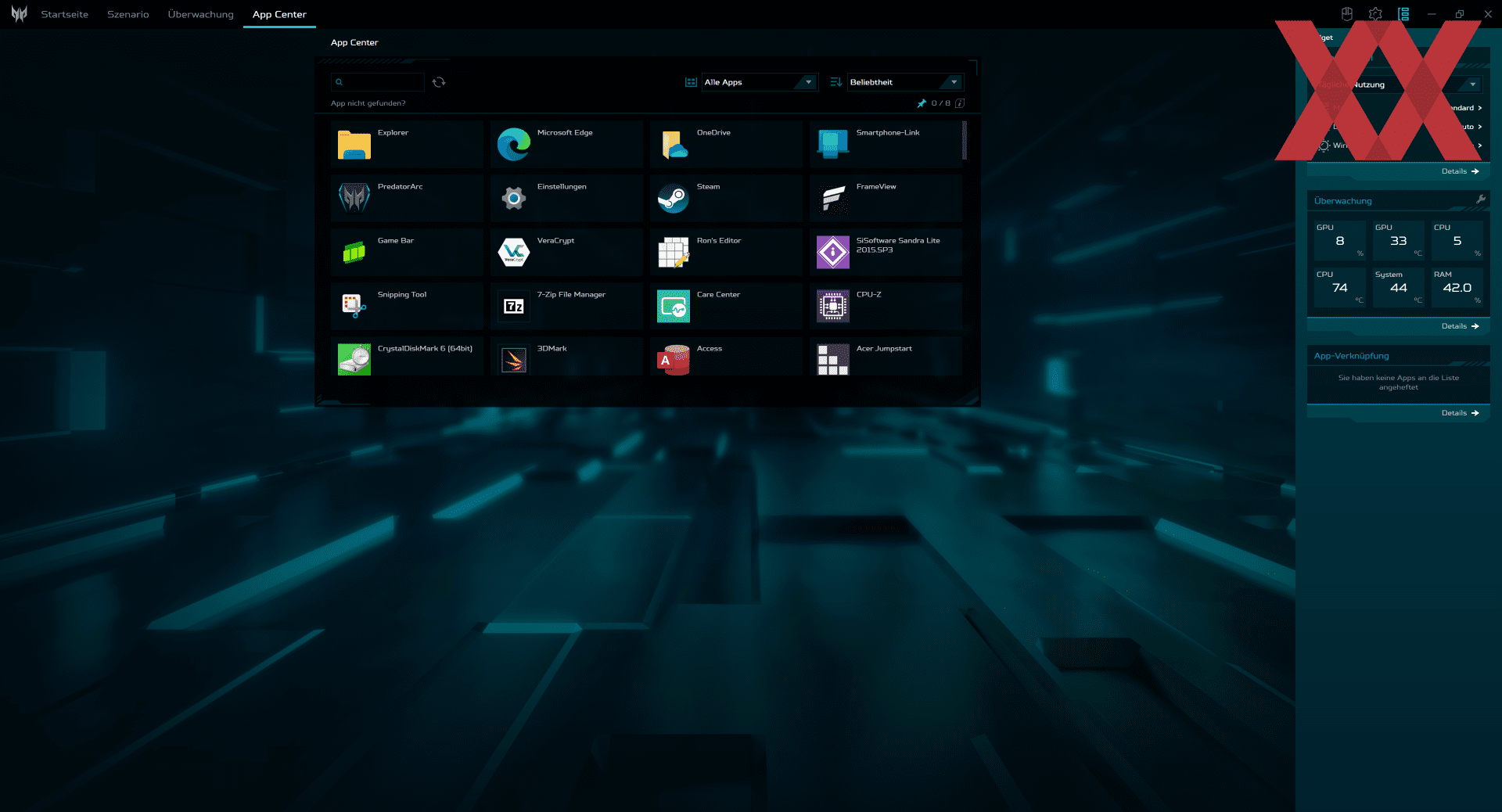Select the CPU 74 °C temperature tile
The width and height of the screenshot is (1502, 812).
tap(1340, 287)
